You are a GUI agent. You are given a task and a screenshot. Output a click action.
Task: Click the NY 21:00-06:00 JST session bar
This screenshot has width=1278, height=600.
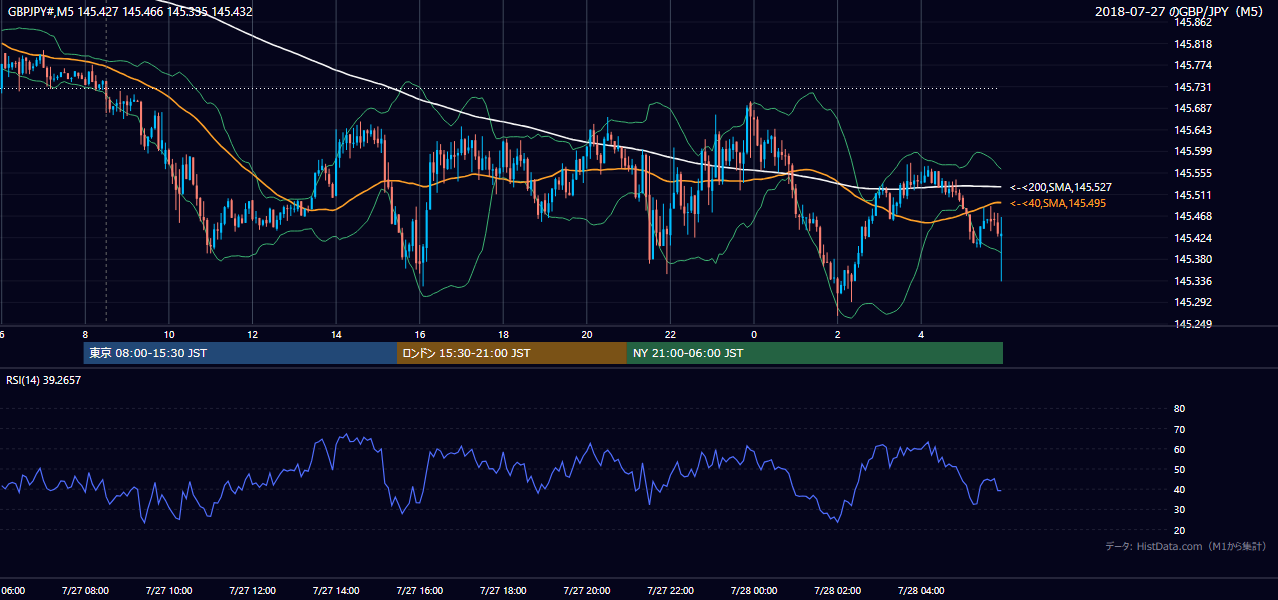point(815,353)
